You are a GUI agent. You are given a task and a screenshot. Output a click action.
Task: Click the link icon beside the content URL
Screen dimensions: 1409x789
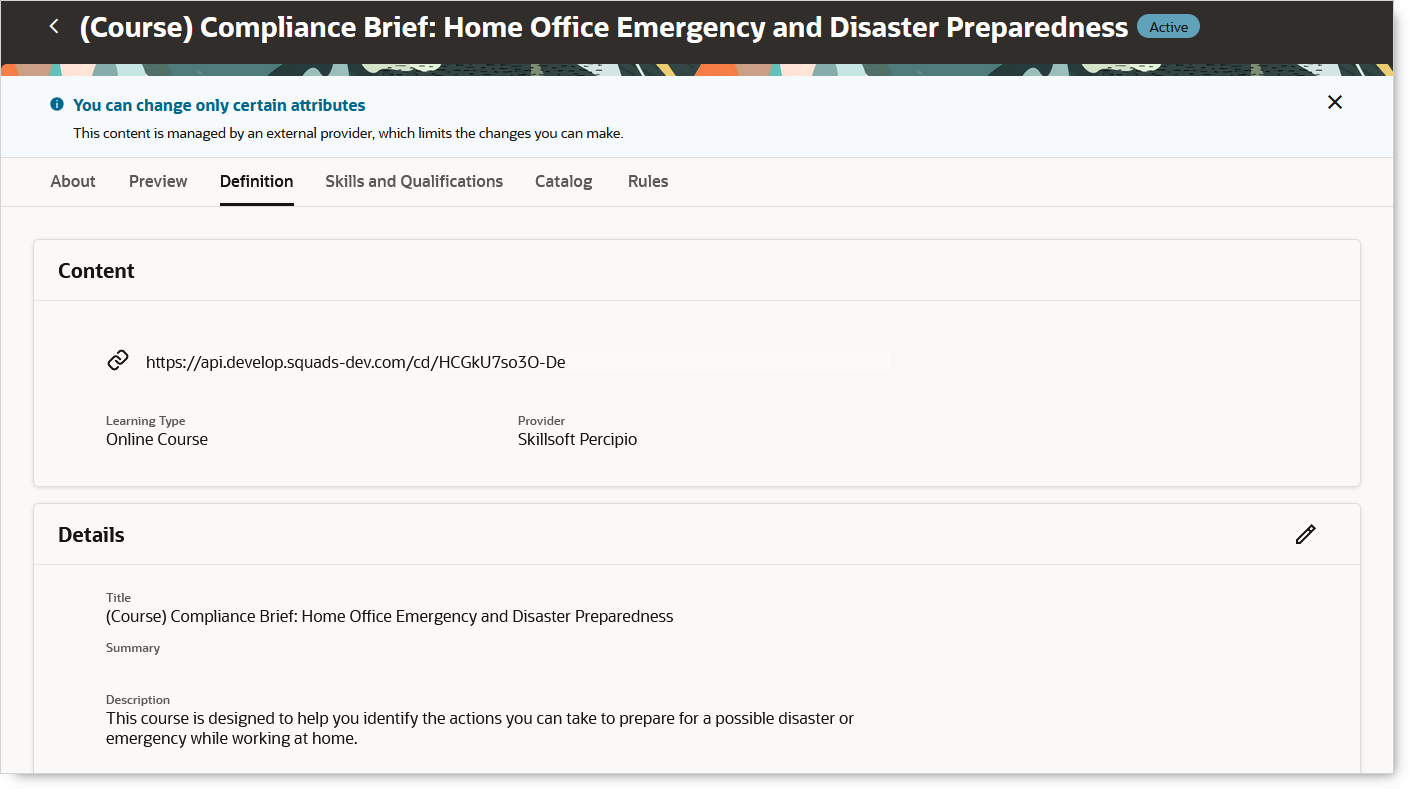click(x=118, y=361)
